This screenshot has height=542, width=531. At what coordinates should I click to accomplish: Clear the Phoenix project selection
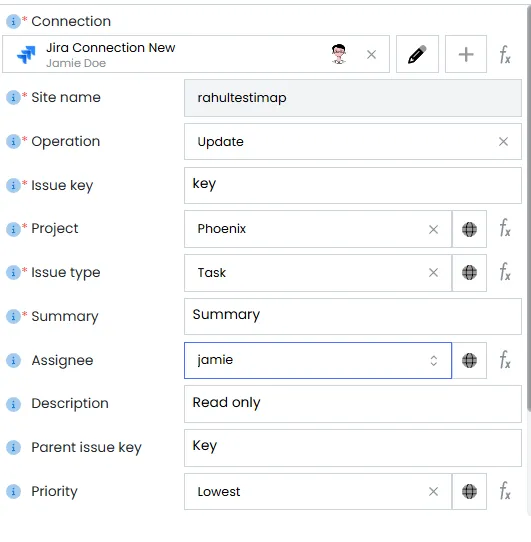pos(433,229)
